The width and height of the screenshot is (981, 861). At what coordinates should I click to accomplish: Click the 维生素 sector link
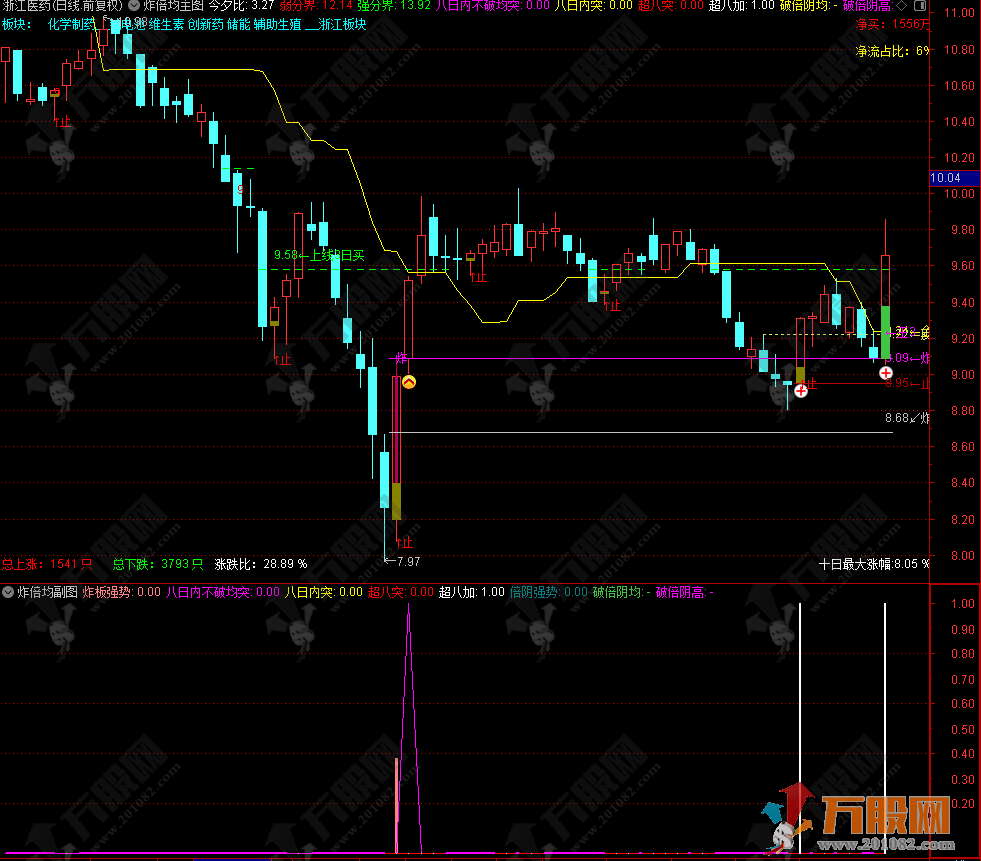(166, 24)
